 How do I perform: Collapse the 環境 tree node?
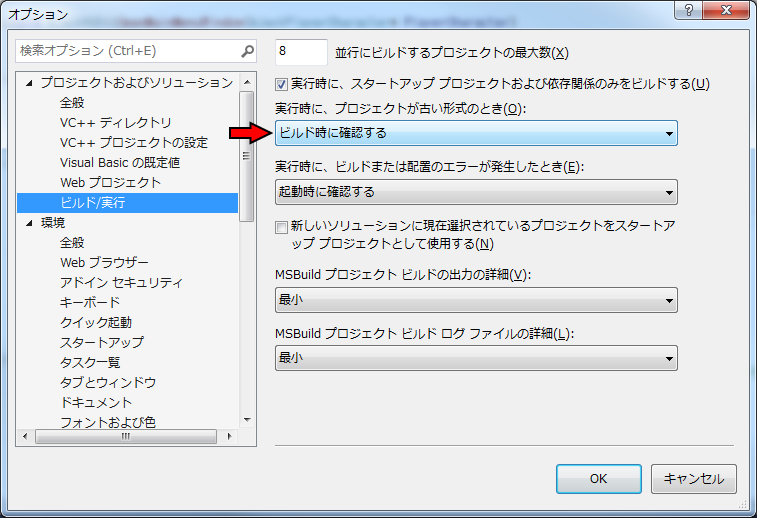[x=30, y=223]
